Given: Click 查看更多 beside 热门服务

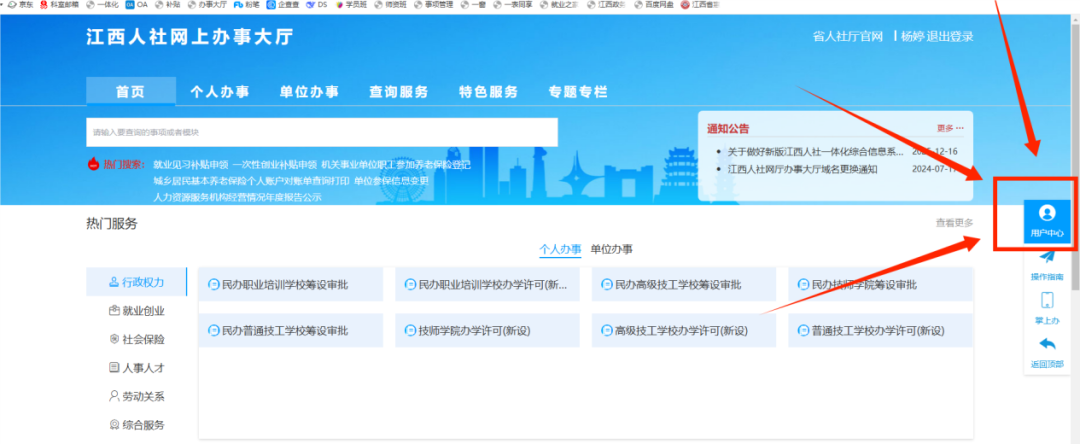Looking at the screenshot, I should [x=954, y=223].
